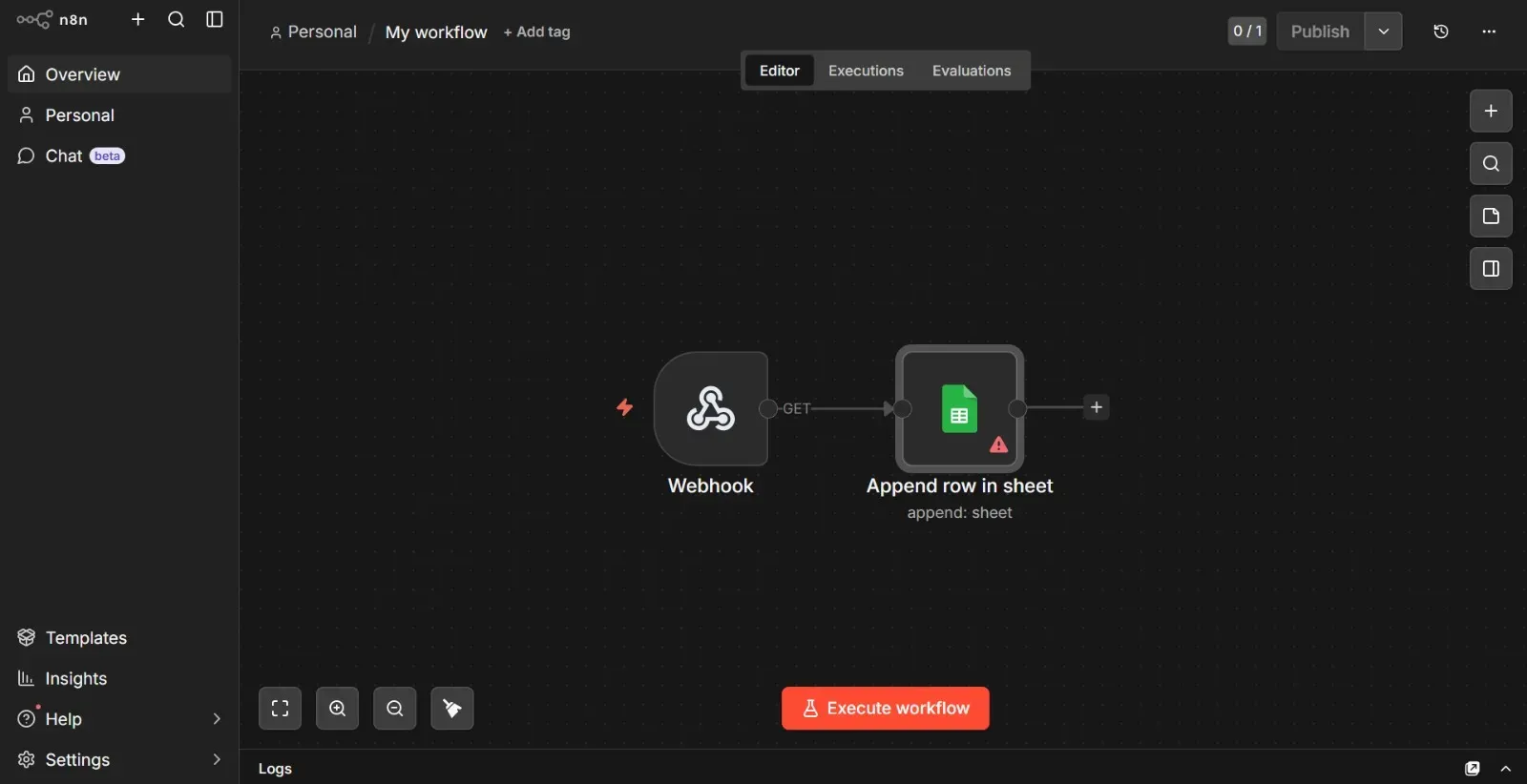Screen dimensions: 1527x784
Task: Click the Add tag link
Action: [x=536, y=32]
